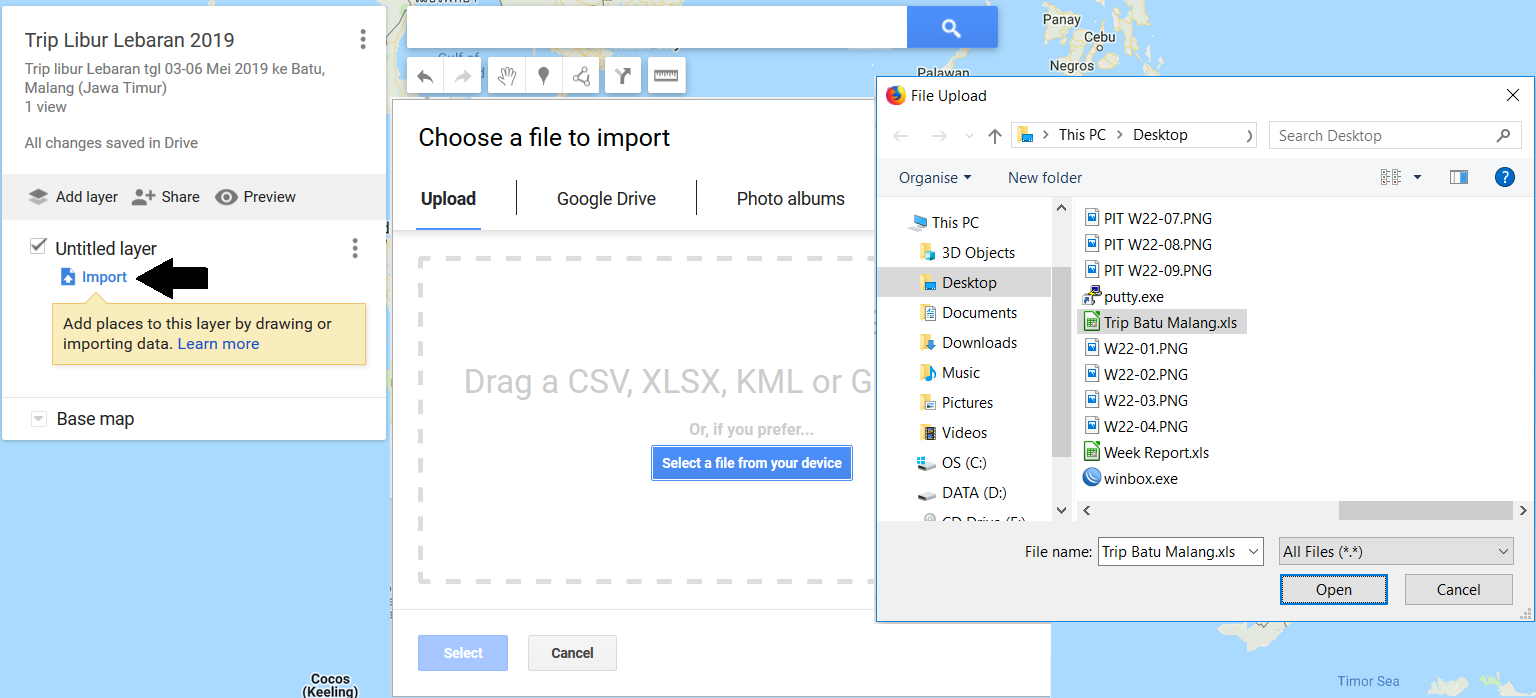Click the forward arrow in File Upload
Image resolution: width=1536 pixels, height=698 pixels.
click(938, 136)
